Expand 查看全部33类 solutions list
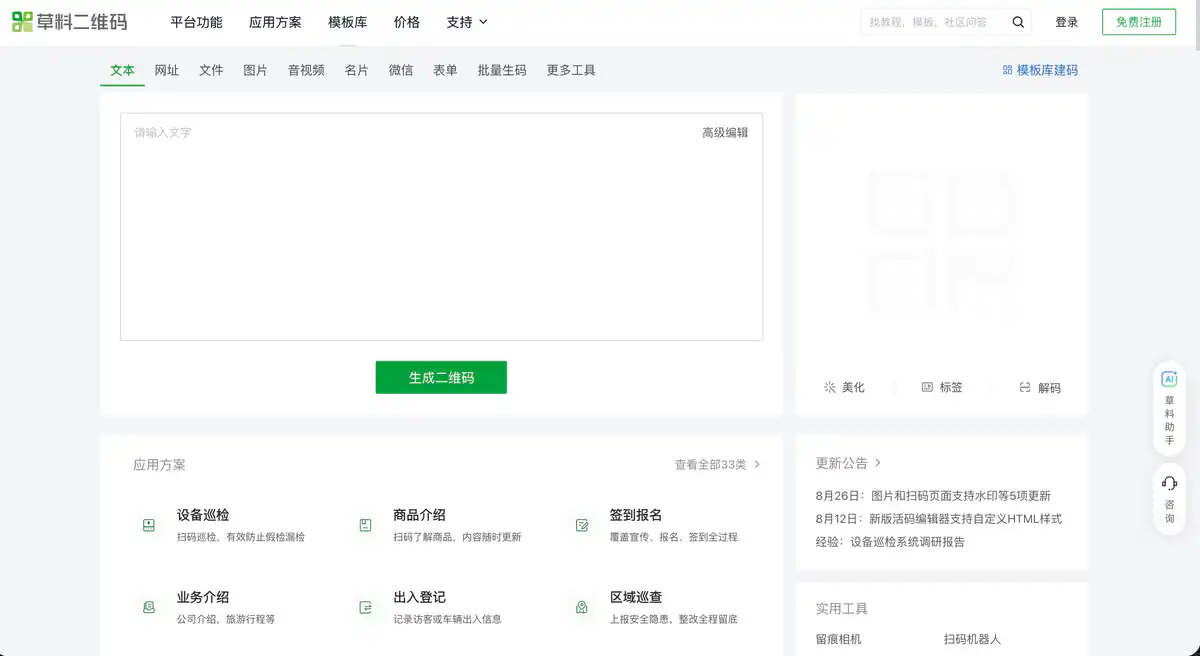Screen dimensions: 1200x656 click(718, 464)
